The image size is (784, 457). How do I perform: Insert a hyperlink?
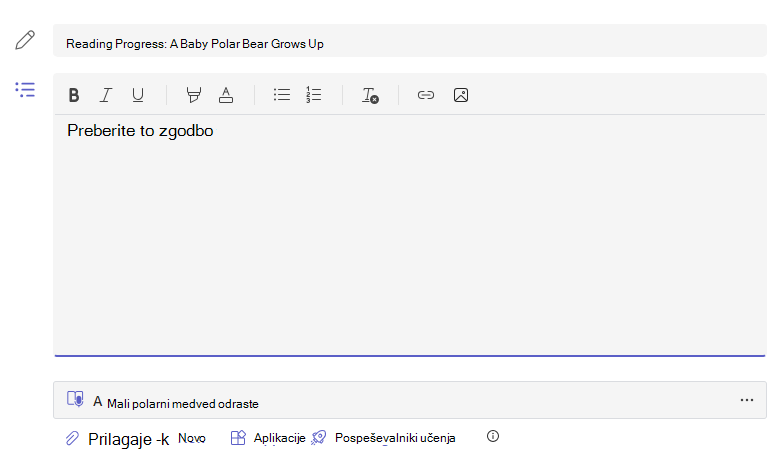[426, 95]
